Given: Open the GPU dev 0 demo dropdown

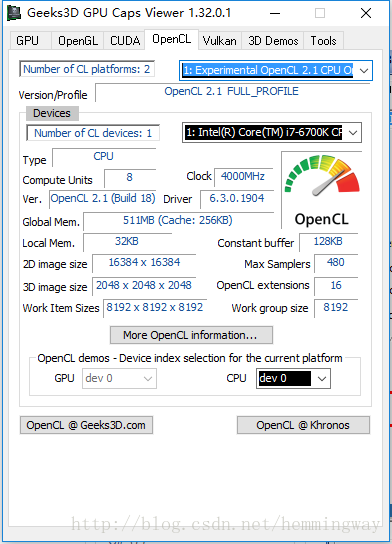Looking at the screenshot, I should [x=119, y=379].
